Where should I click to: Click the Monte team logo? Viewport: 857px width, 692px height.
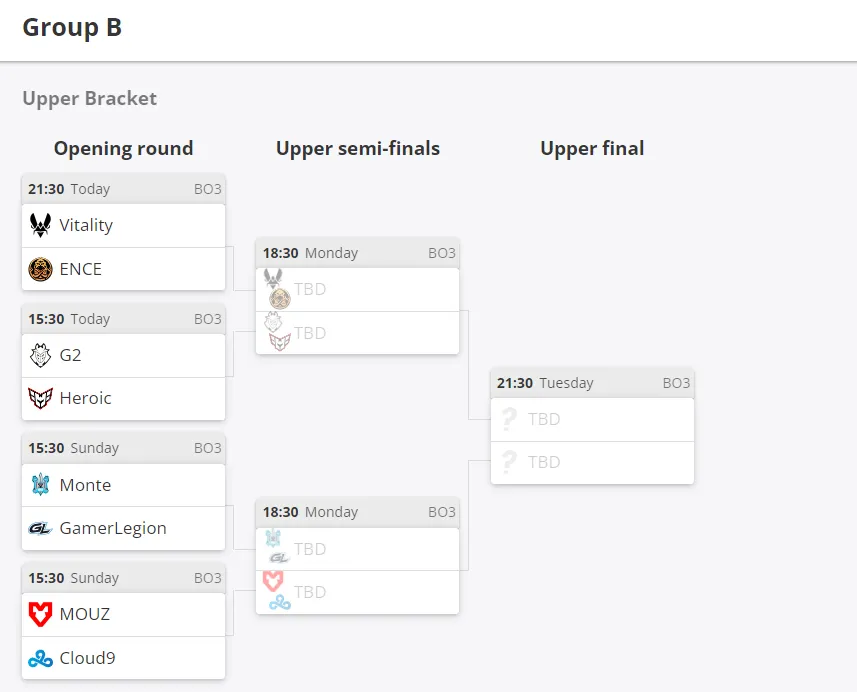[40, 484]
